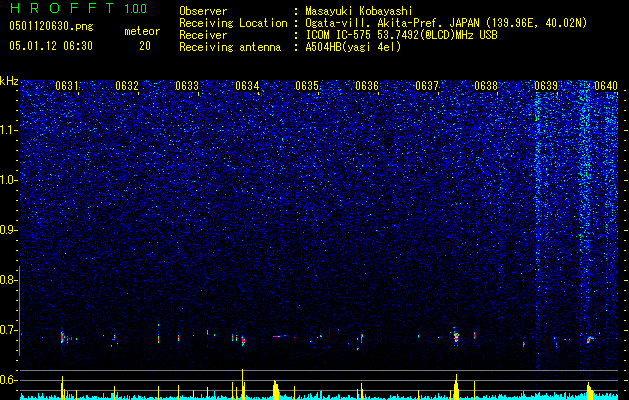Click the 0.9 kHz axis label
Image resolution: width=629 pixels, height=400 pixels.
[x=9, y=230]
